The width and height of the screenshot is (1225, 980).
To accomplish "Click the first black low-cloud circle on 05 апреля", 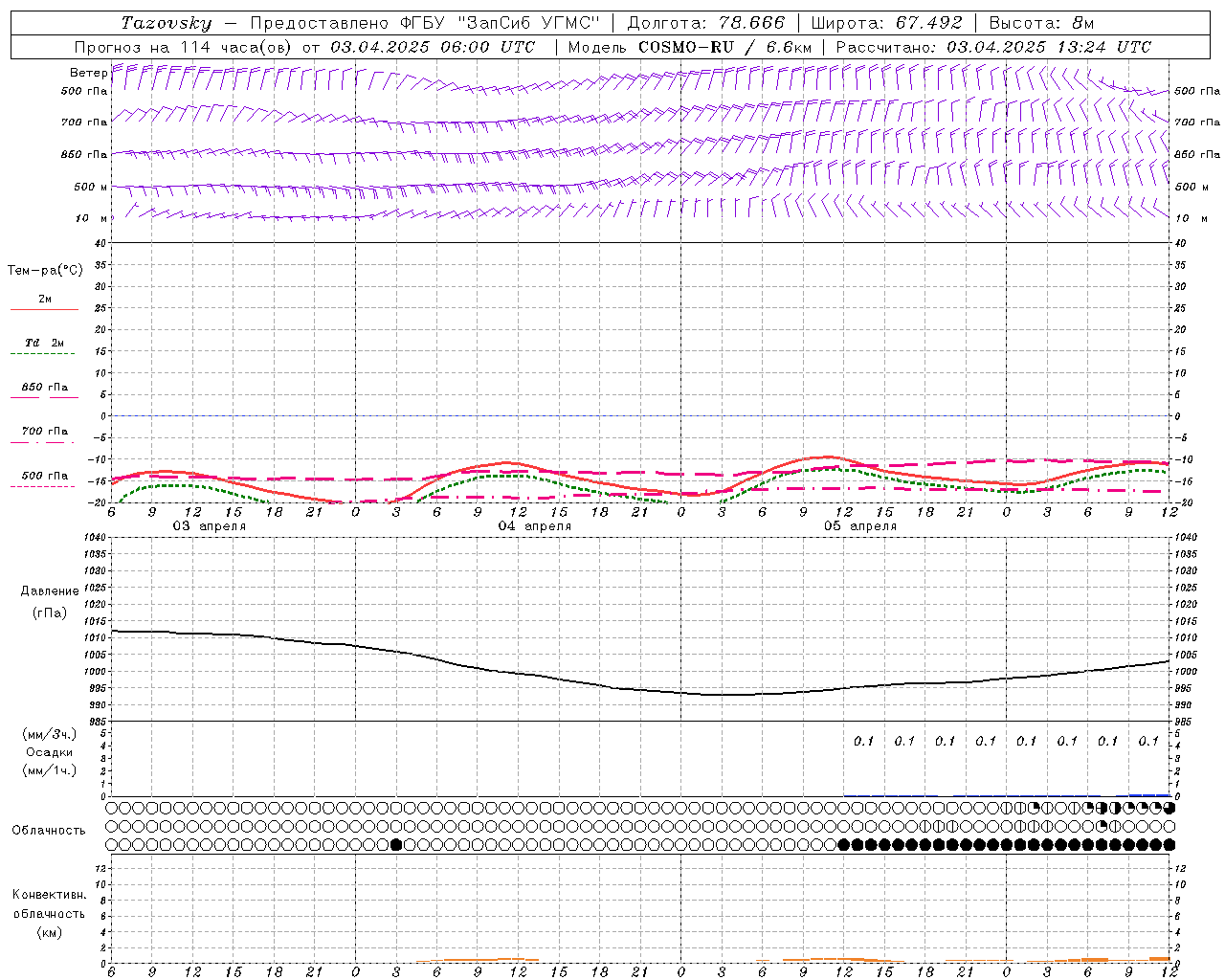I will click(x=844, y=844).
